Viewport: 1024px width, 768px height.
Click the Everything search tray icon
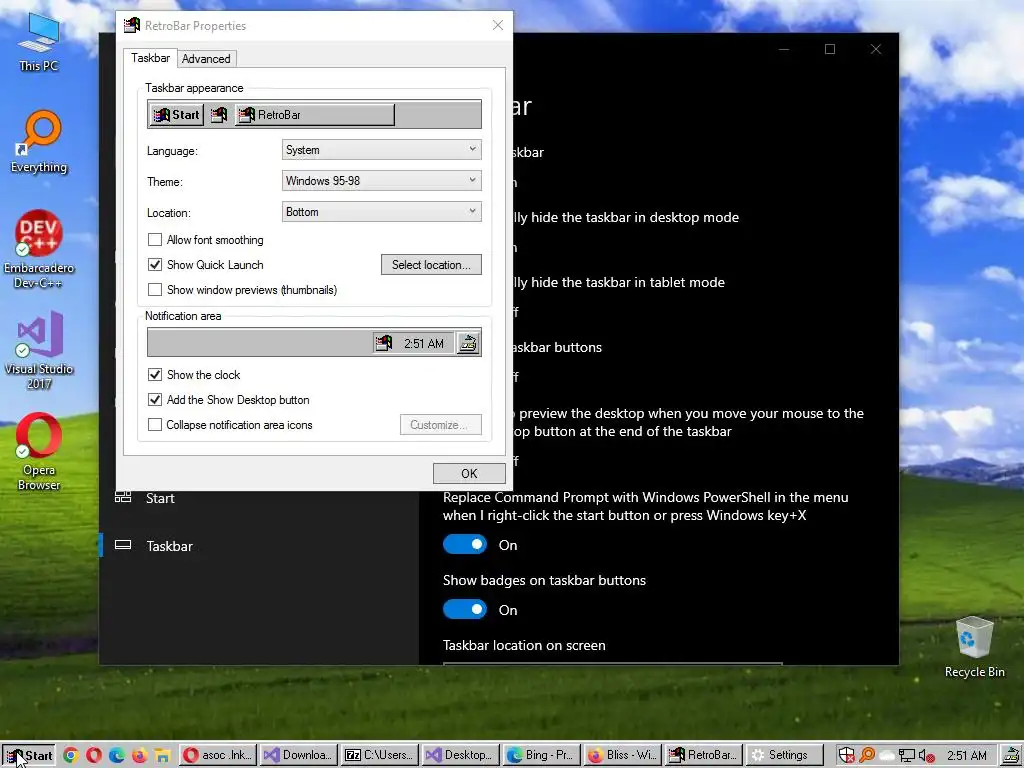click(x=867, y=756)
